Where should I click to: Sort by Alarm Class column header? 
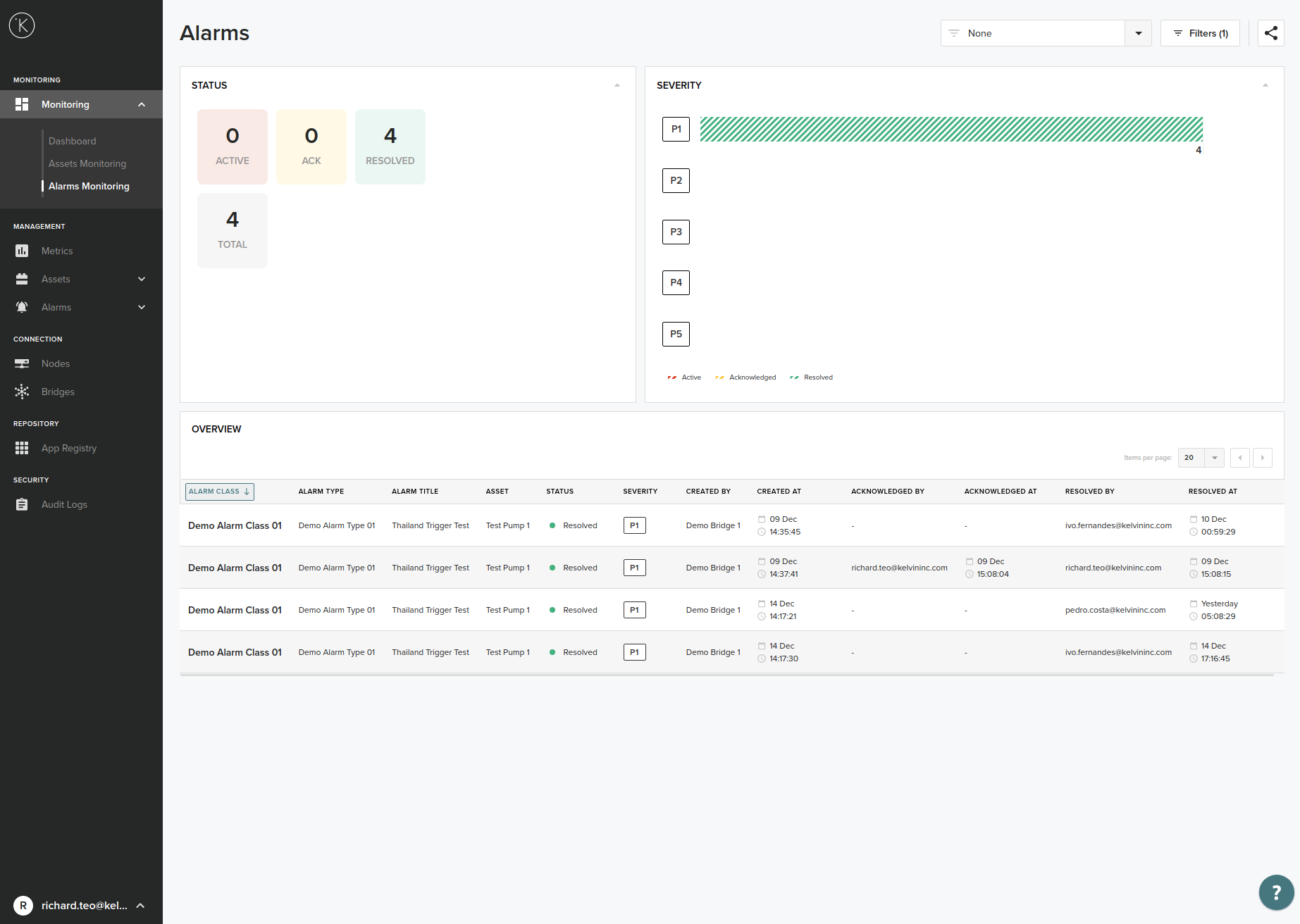coord(219,492)
